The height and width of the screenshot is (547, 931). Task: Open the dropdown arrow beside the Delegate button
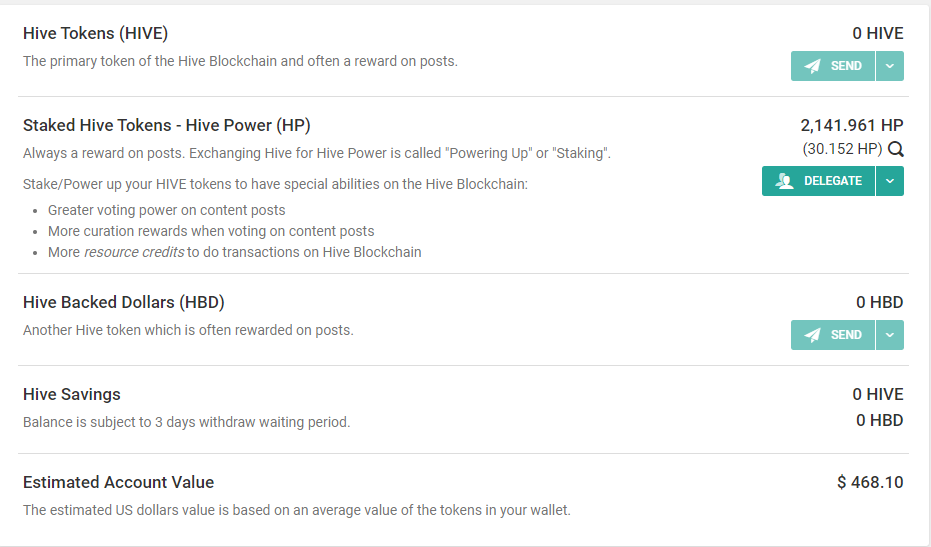point(889,181)
